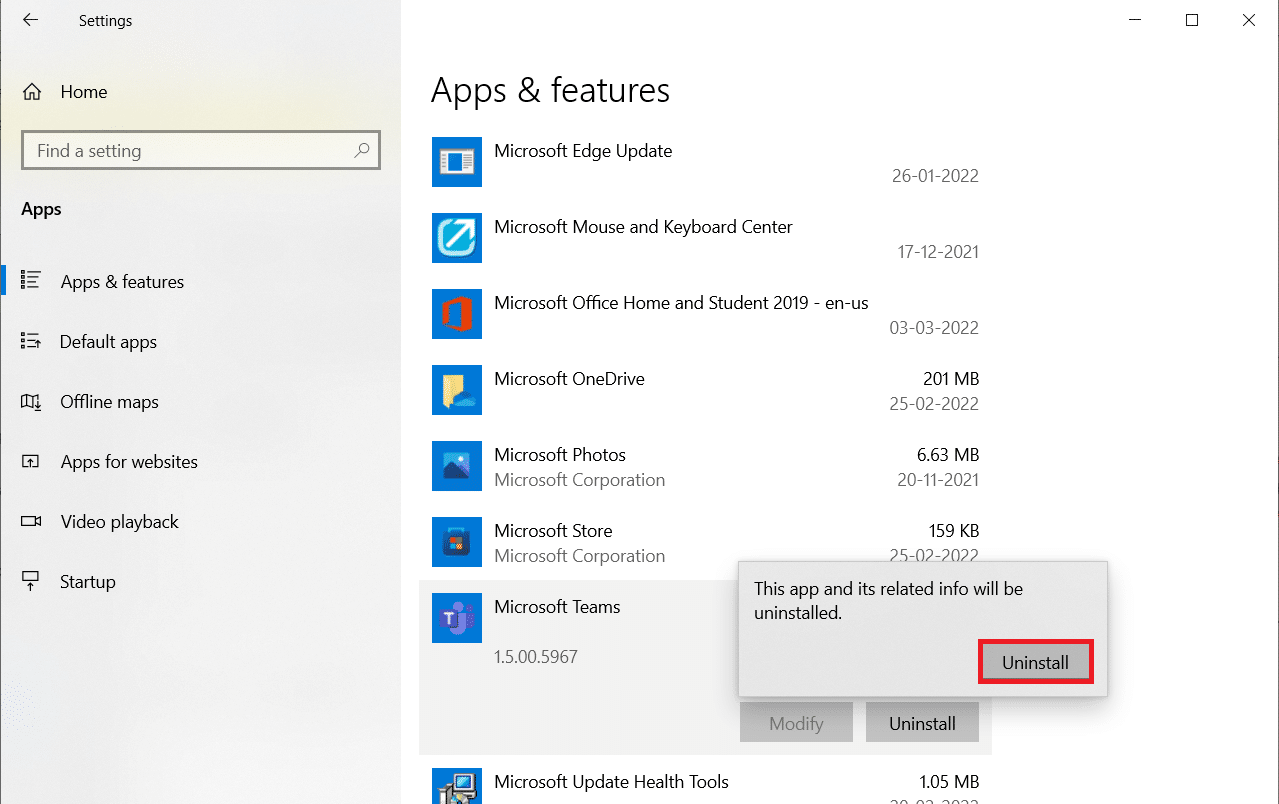Select the Microsoft Photos entry name

pos(560,455)
